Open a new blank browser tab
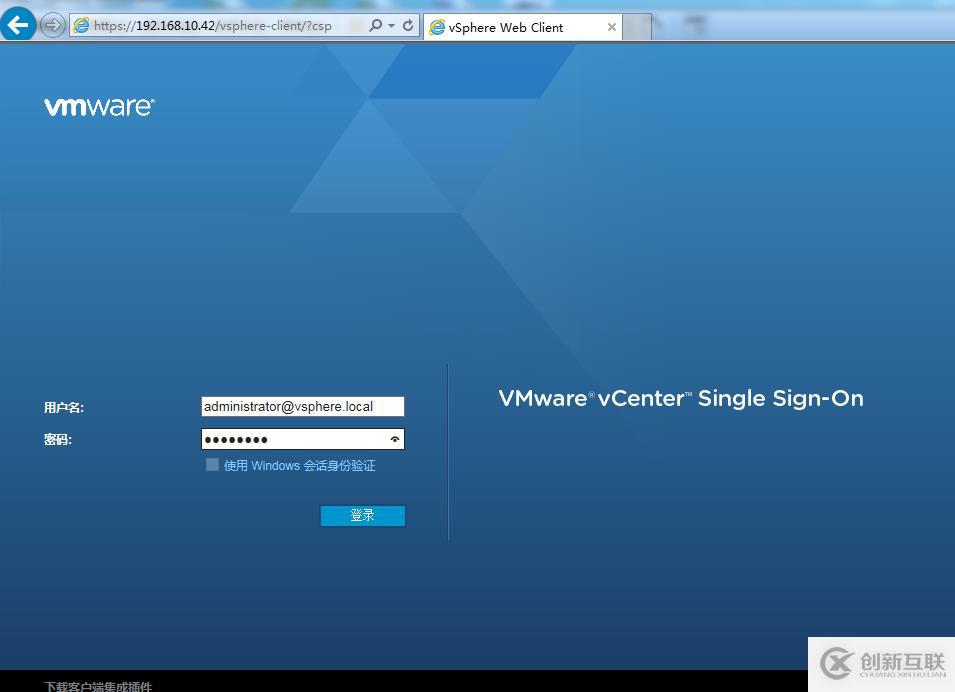Viewport: 955px width, 692px height. [637, 27]
